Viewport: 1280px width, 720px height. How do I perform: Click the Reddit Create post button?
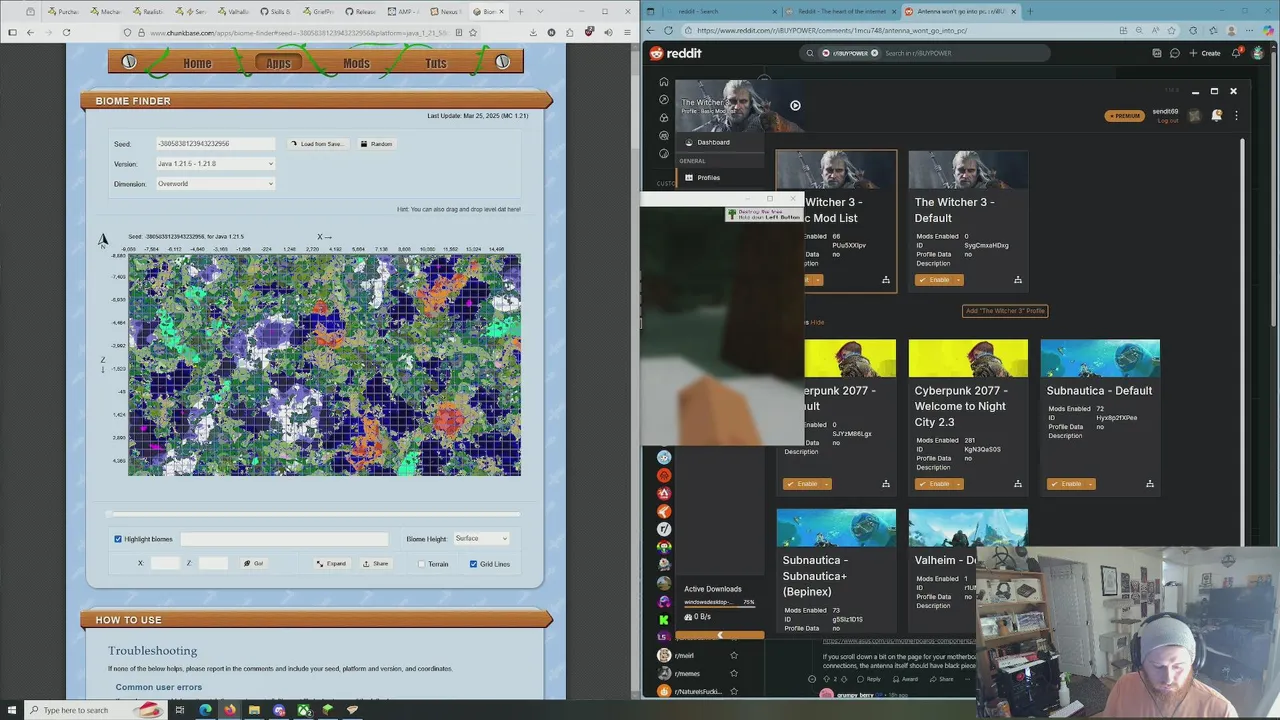click(x=1205, y=53)
